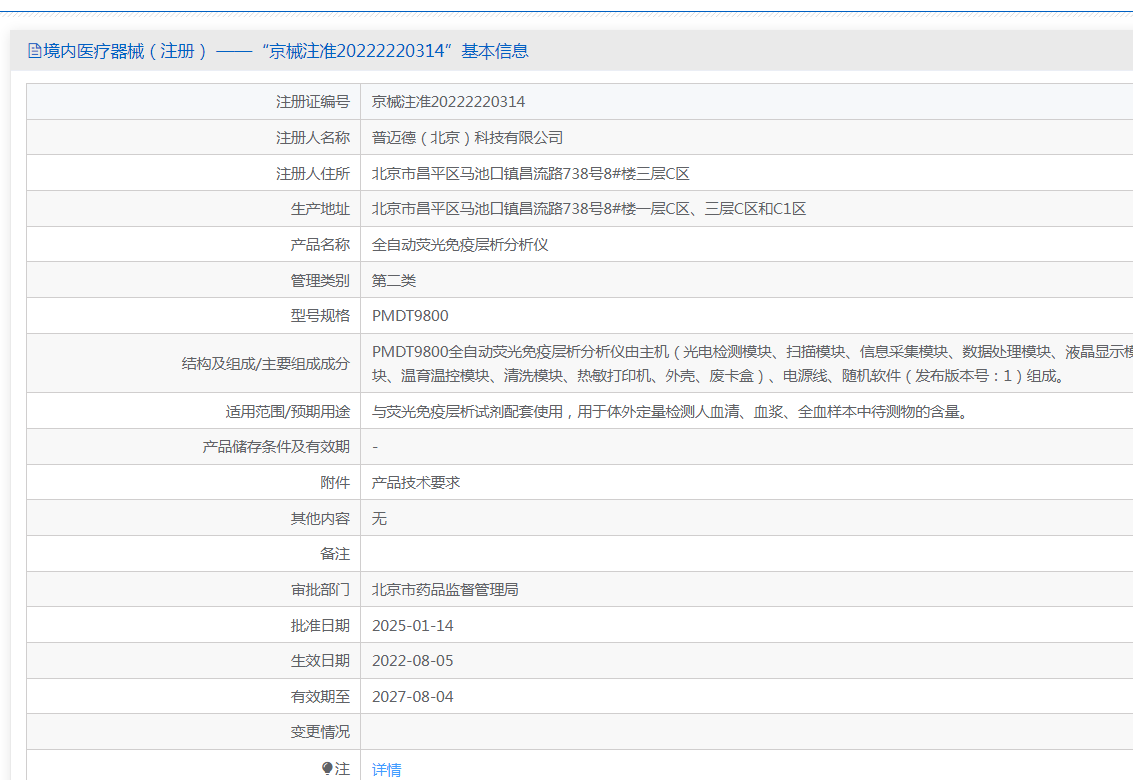Screen dimensions: 1133x780
Task: Click other content value 无
Action: (x=379, y=518)
